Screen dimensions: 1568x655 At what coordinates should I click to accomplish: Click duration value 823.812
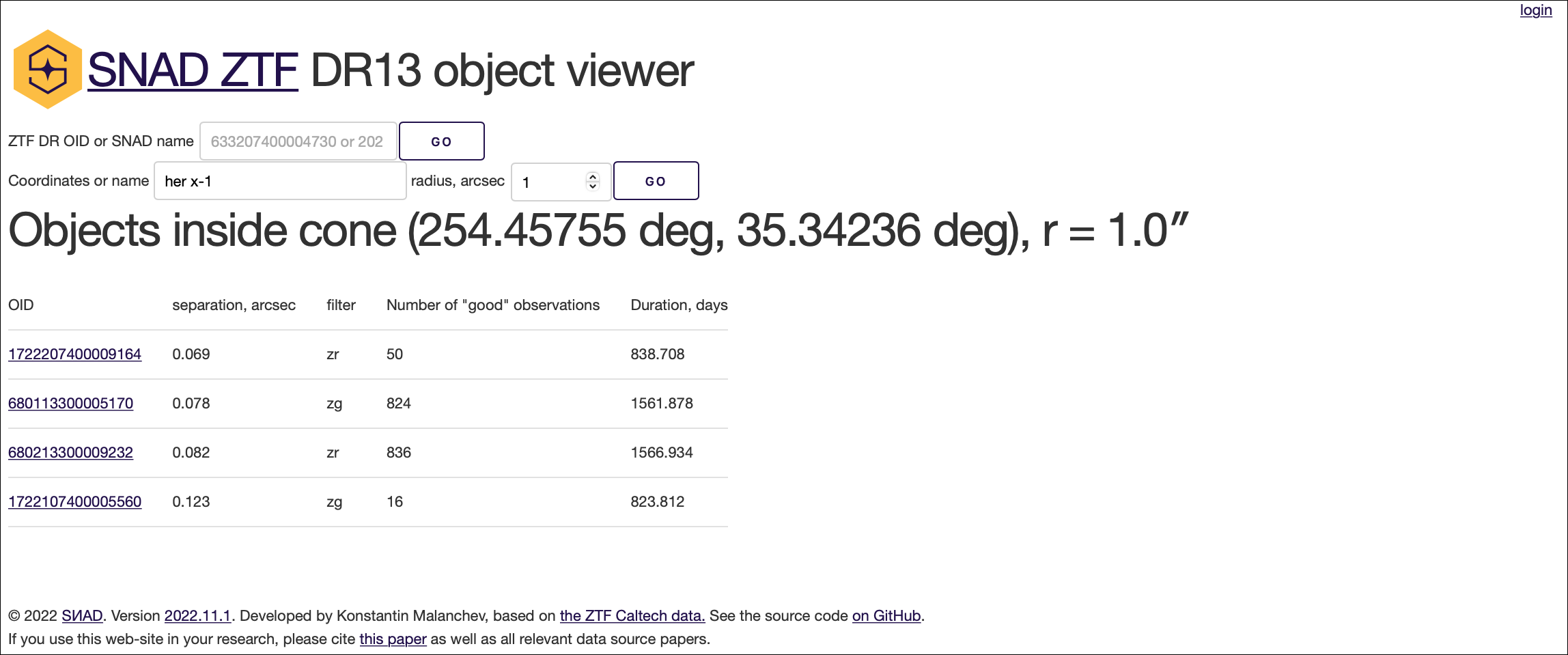tap(658, 502)
